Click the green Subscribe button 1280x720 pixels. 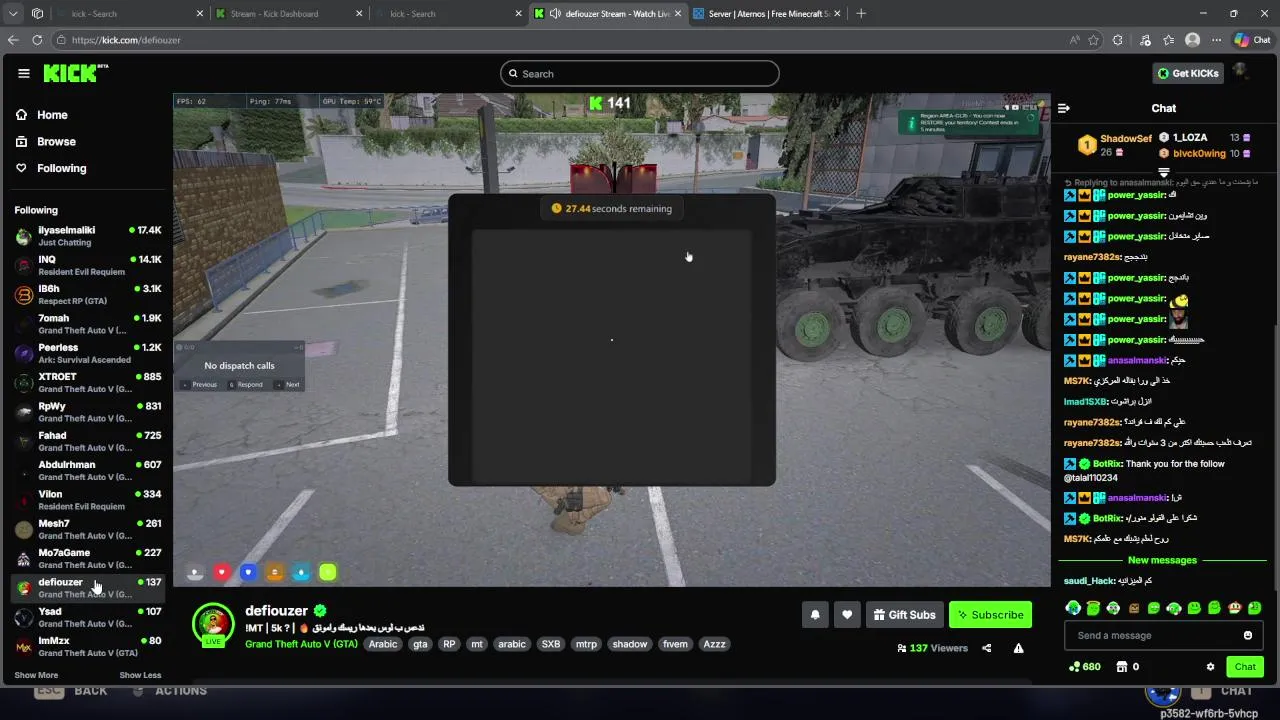(x=990, y=615)
